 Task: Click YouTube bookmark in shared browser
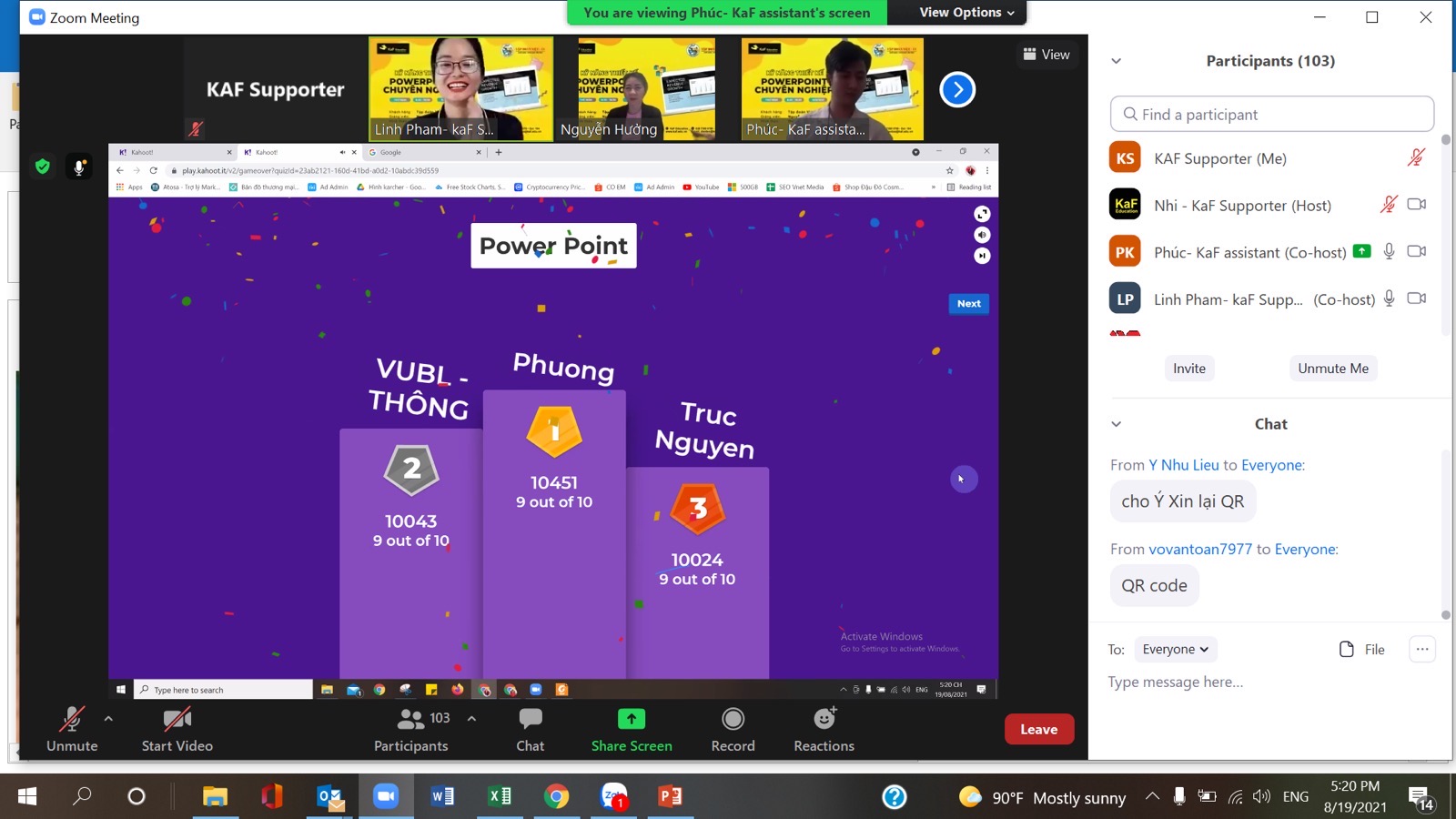coord(701,187)
